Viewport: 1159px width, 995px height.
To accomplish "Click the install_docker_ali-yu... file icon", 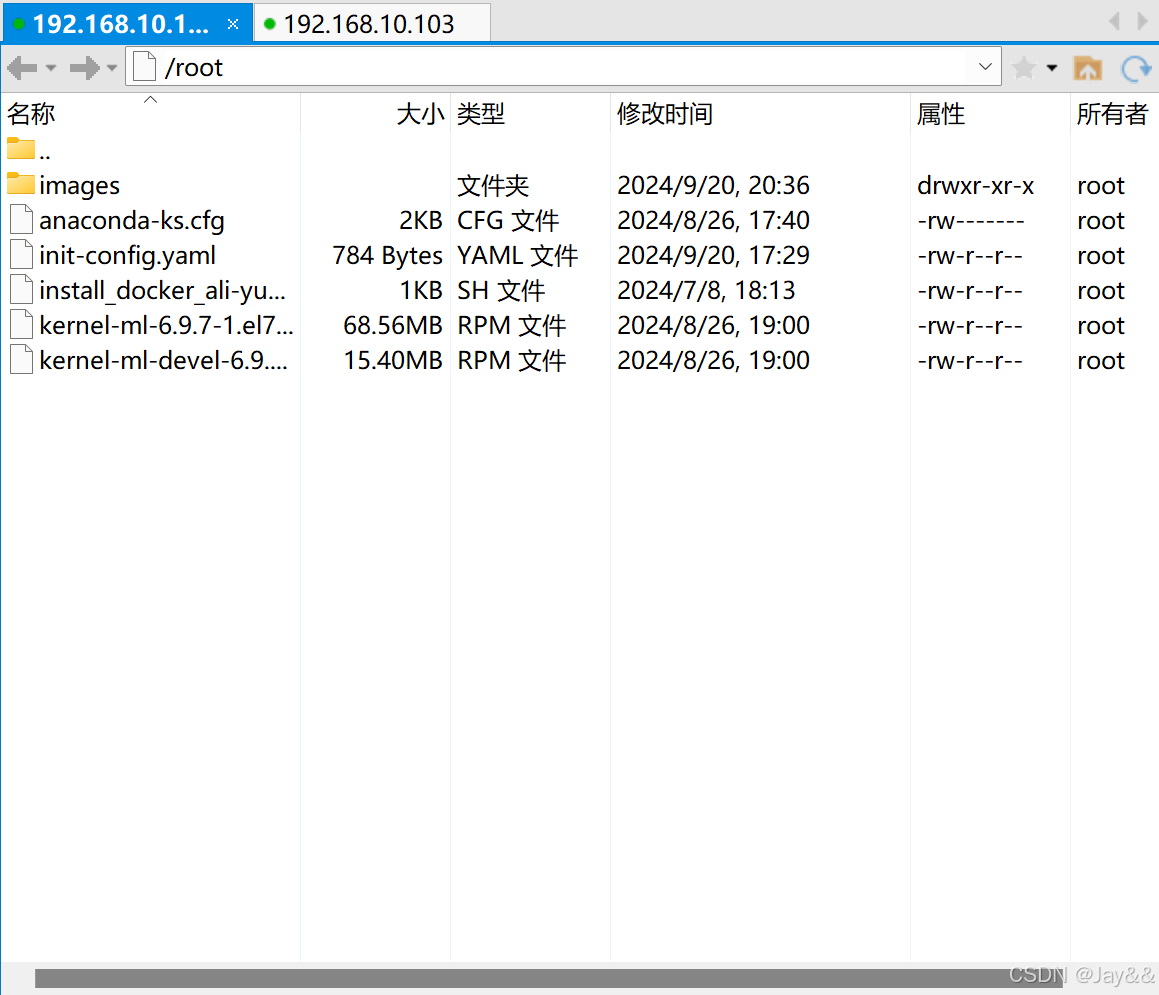I will [x=21, y=289].
